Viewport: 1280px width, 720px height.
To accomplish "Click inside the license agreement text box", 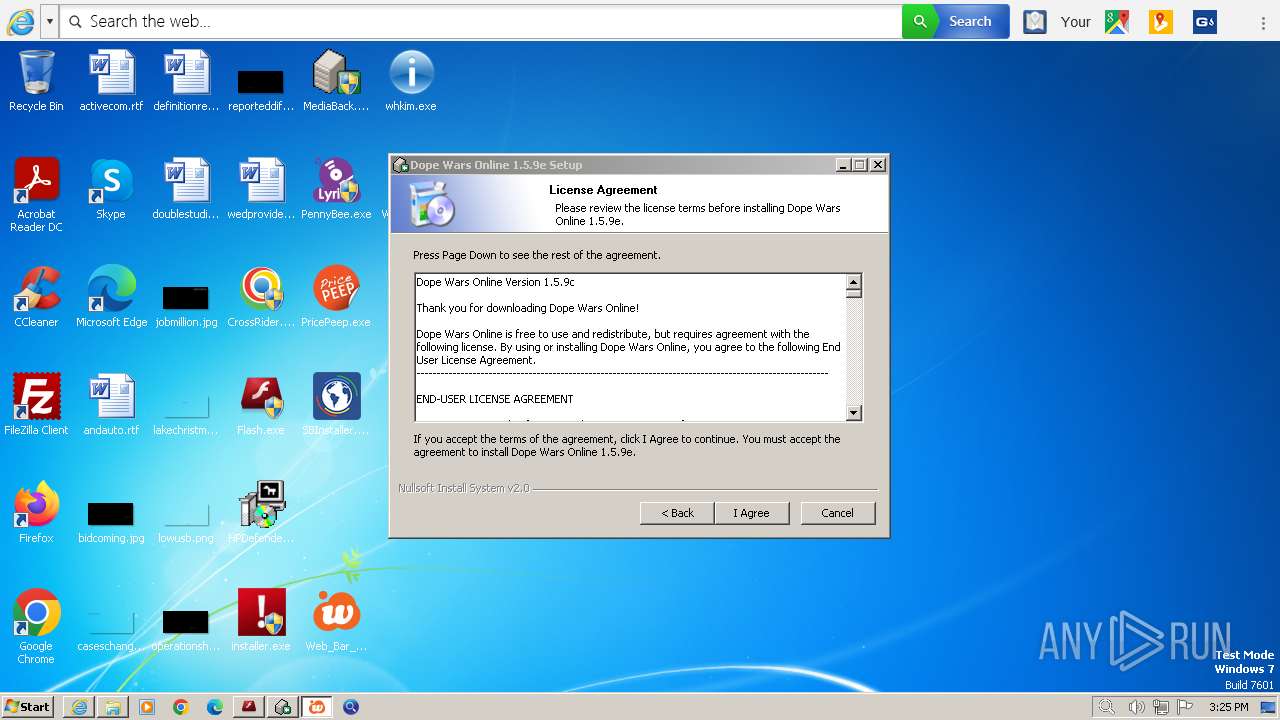I will pyautogui.click(x=630, y=347).
